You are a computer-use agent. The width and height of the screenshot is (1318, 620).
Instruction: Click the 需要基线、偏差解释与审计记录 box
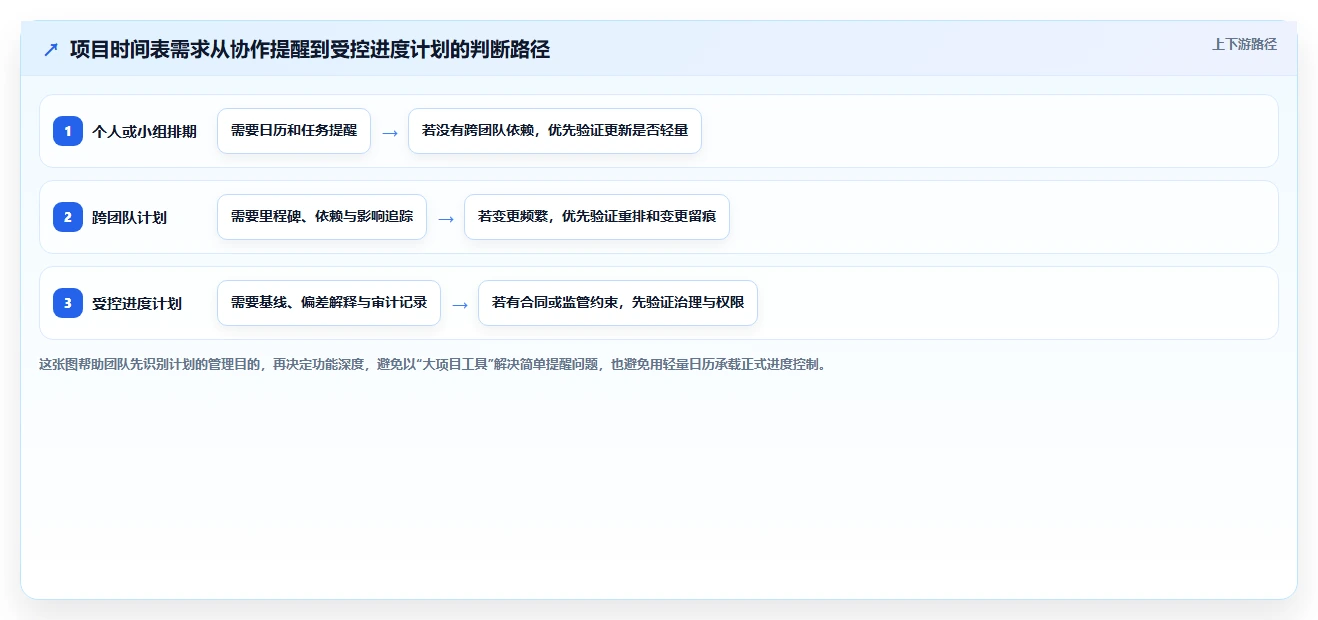[x=329, y=303]
